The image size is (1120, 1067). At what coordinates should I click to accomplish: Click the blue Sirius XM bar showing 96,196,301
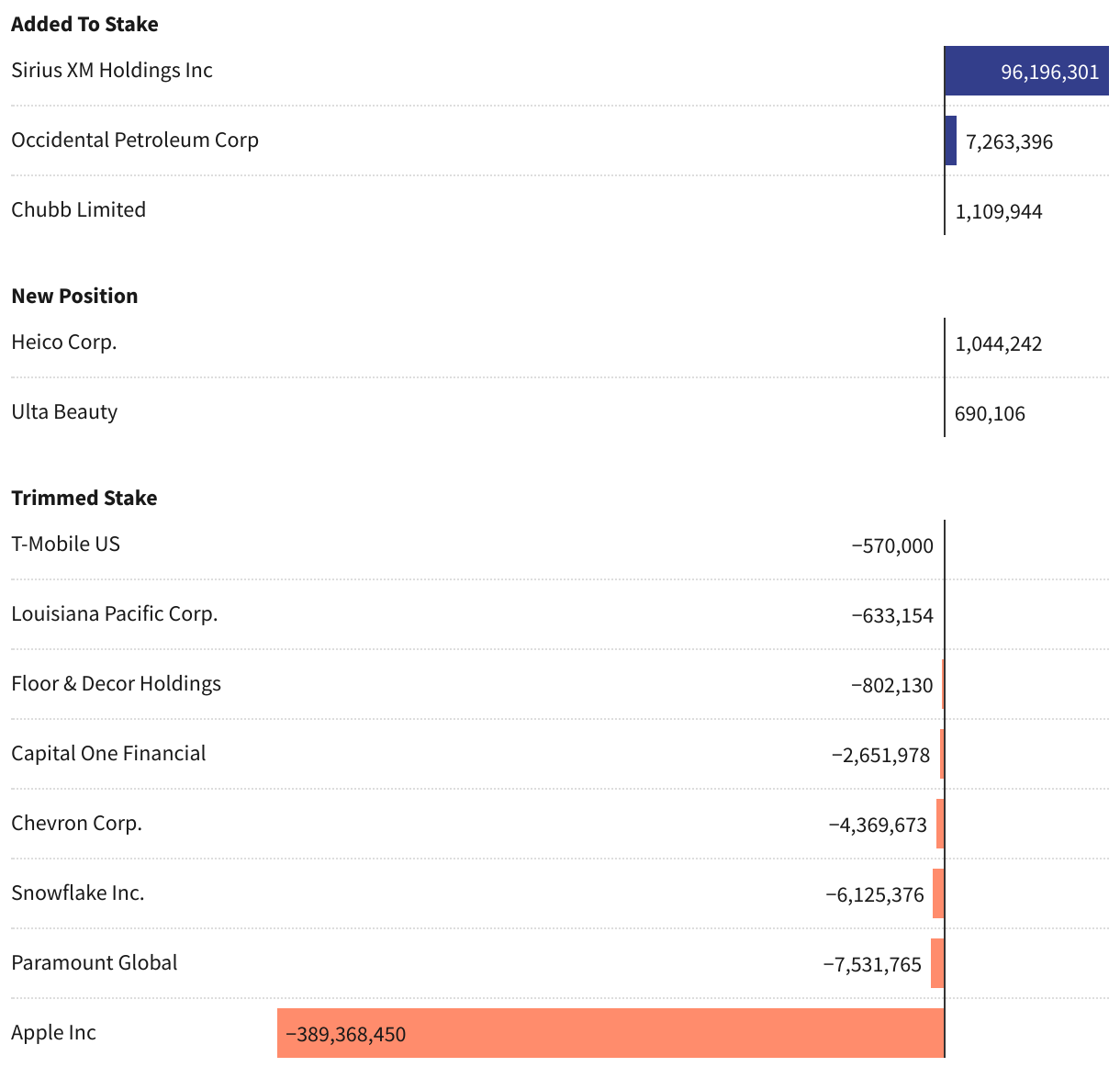coord(1026,72)
